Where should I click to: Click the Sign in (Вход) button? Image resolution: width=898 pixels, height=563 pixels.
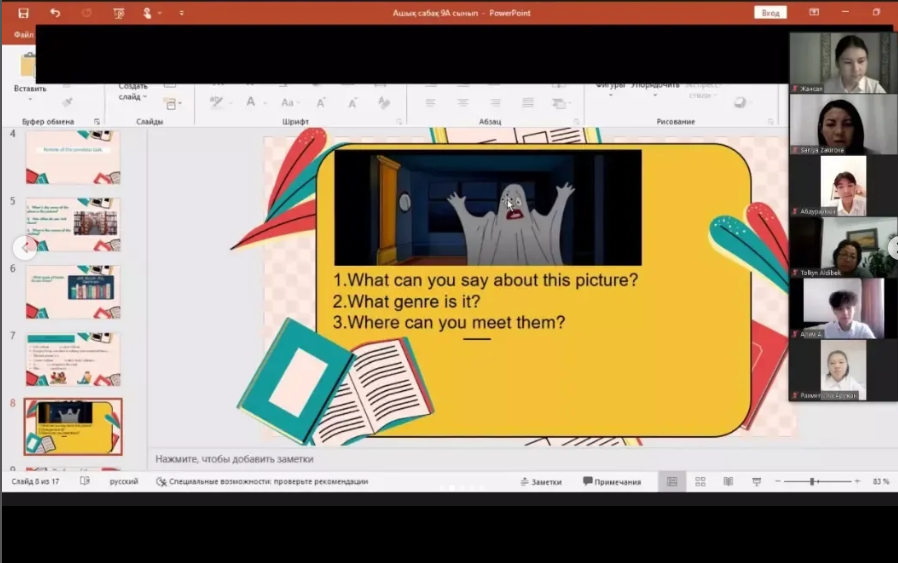(770, 13)
